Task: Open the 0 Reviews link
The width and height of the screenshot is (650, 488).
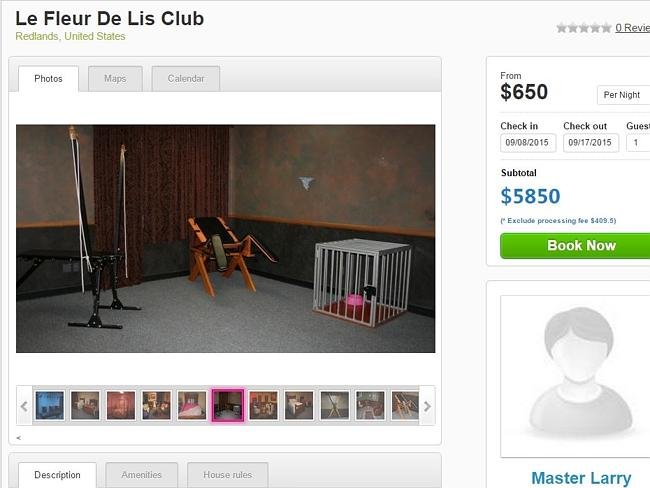Action: (632, 28)
